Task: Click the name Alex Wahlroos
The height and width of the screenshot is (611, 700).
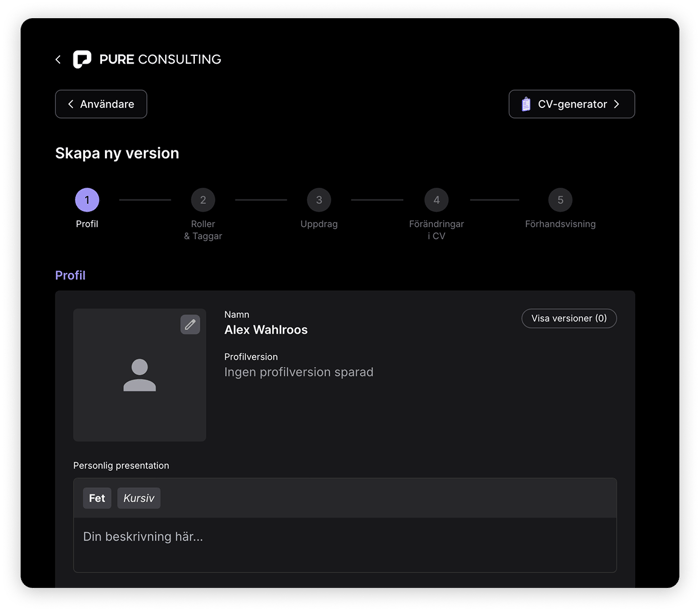Action: pyautogui.click(x=266, y=330)
